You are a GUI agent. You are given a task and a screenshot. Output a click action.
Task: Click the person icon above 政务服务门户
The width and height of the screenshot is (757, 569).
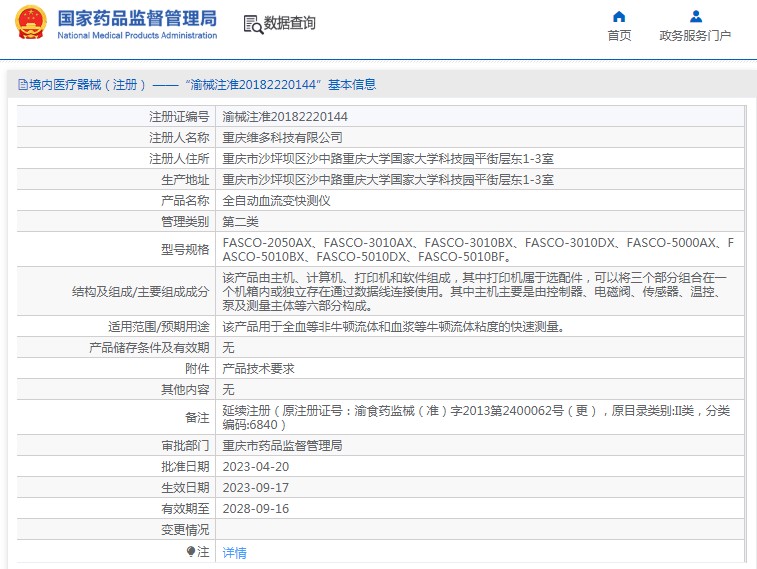695,16
